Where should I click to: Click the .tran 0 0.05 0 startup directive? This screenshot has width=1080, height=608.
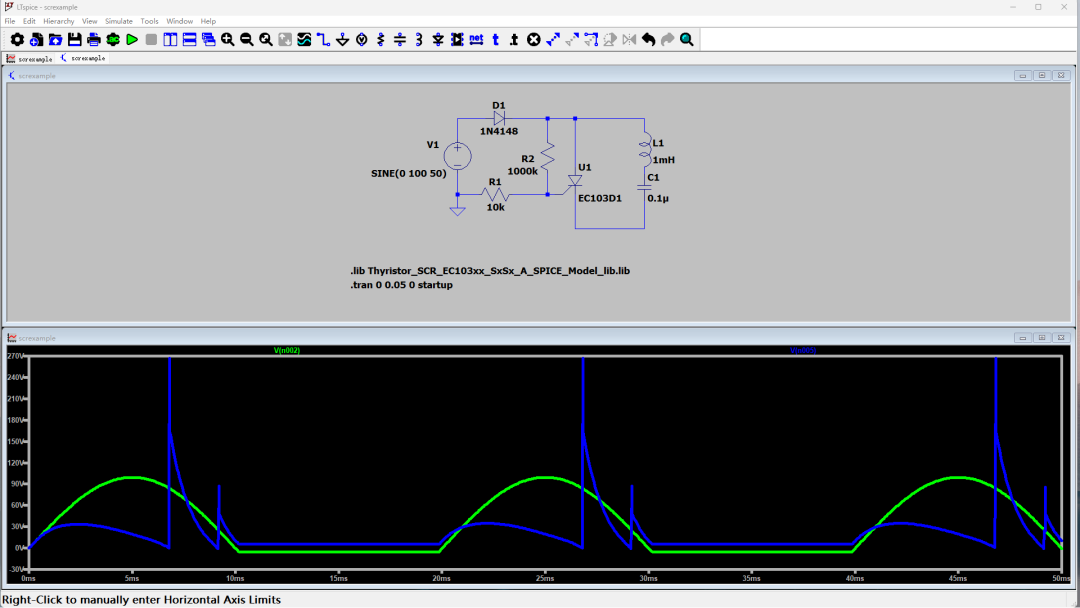pos(401,285)
